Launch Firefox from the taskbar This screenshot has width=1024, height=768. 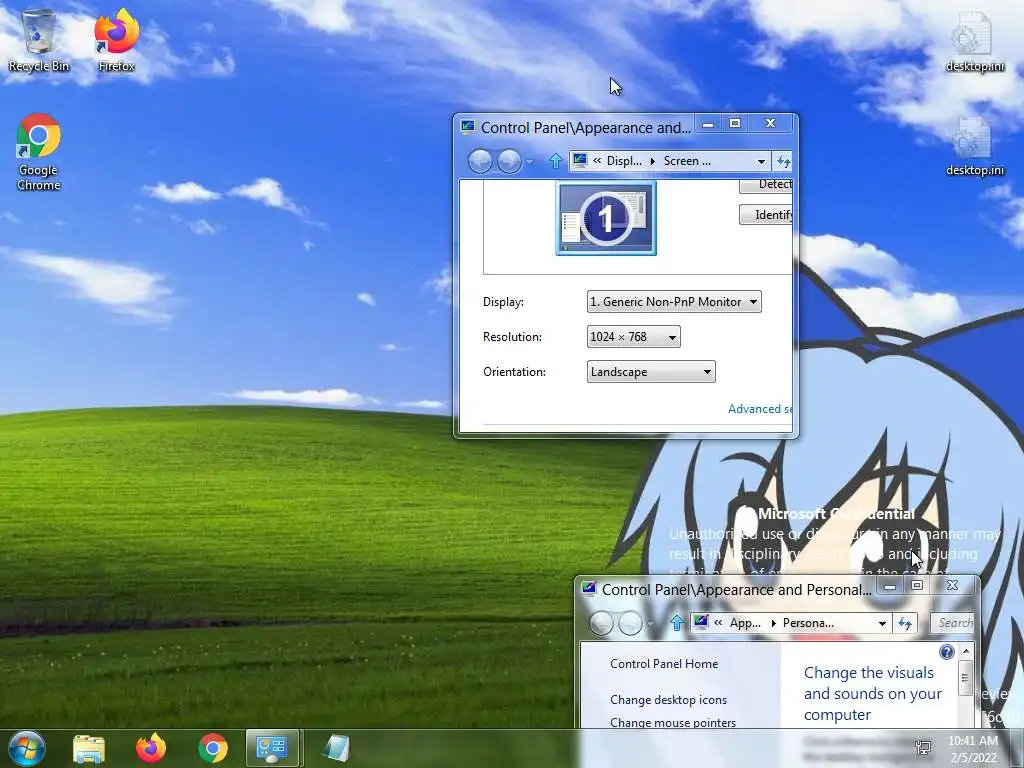[x=151, y=749]
